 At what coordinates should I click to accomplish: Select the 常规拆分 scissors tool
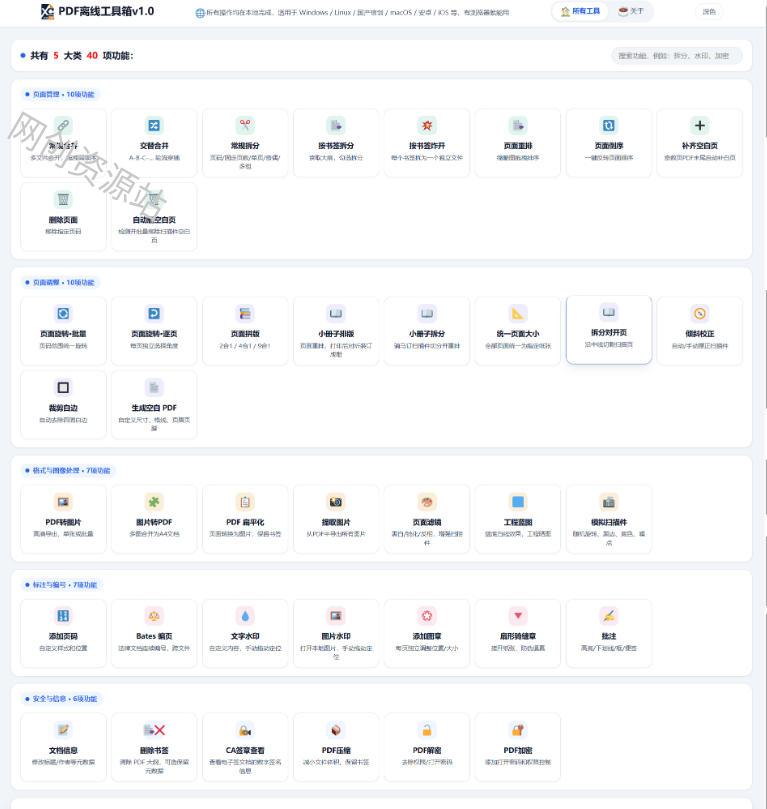(245, 143)
